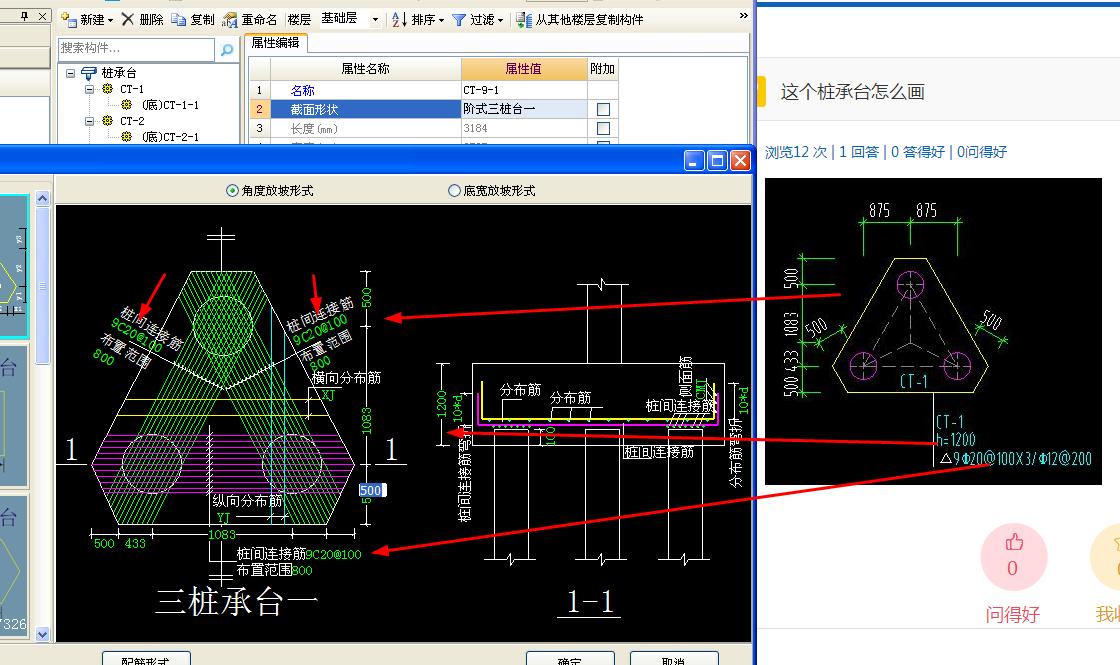Select the 角度放坡形式 radio option
The width and height of the screenshot is (1120, 665).
(x=232, y=191)
